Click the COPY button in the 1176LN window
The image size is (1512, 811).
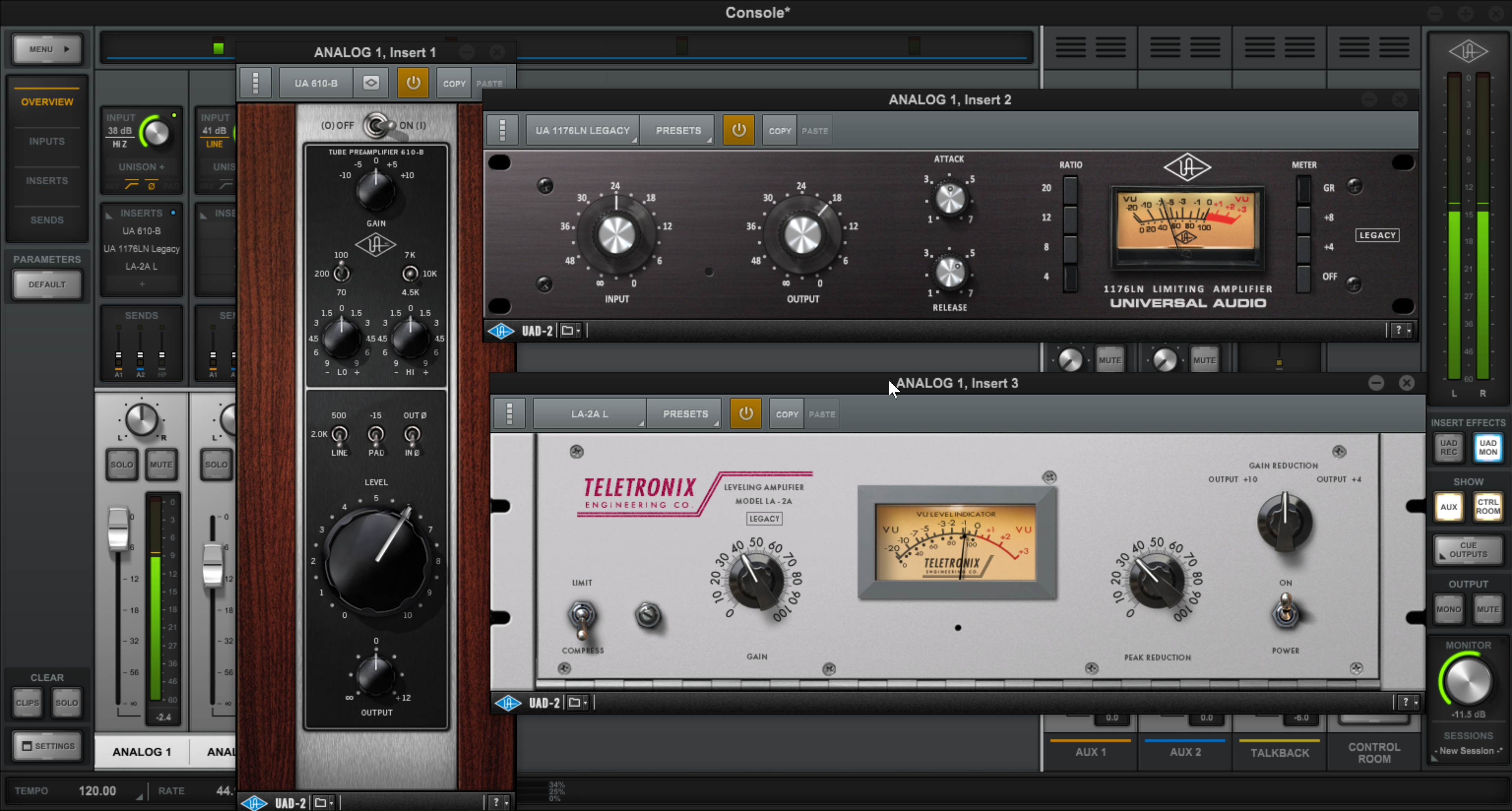coord(780,130)
